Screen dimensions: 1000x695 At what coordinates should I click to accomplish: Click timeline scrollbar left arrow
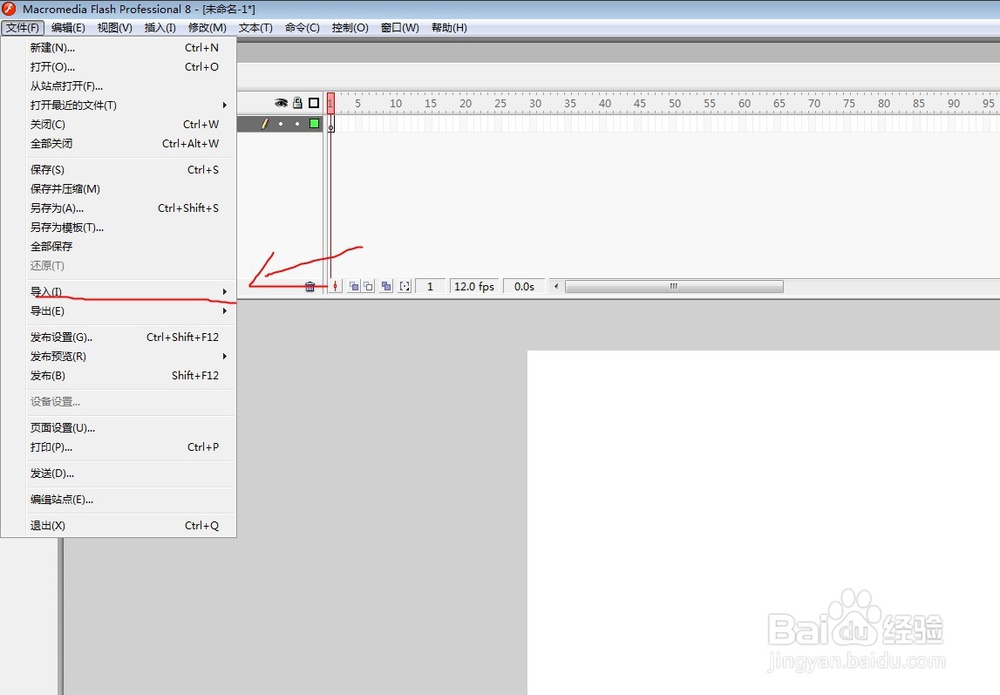tap(556, 286)
